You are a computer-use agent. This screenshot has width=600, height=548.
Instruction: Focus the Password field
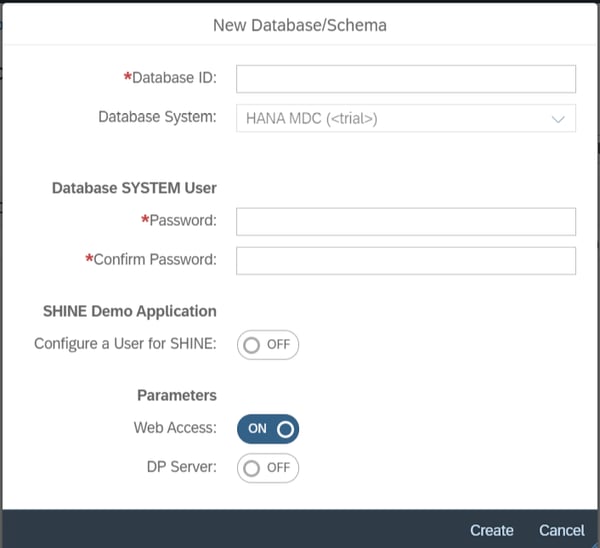pyautogui.click(x=406, y=222)
